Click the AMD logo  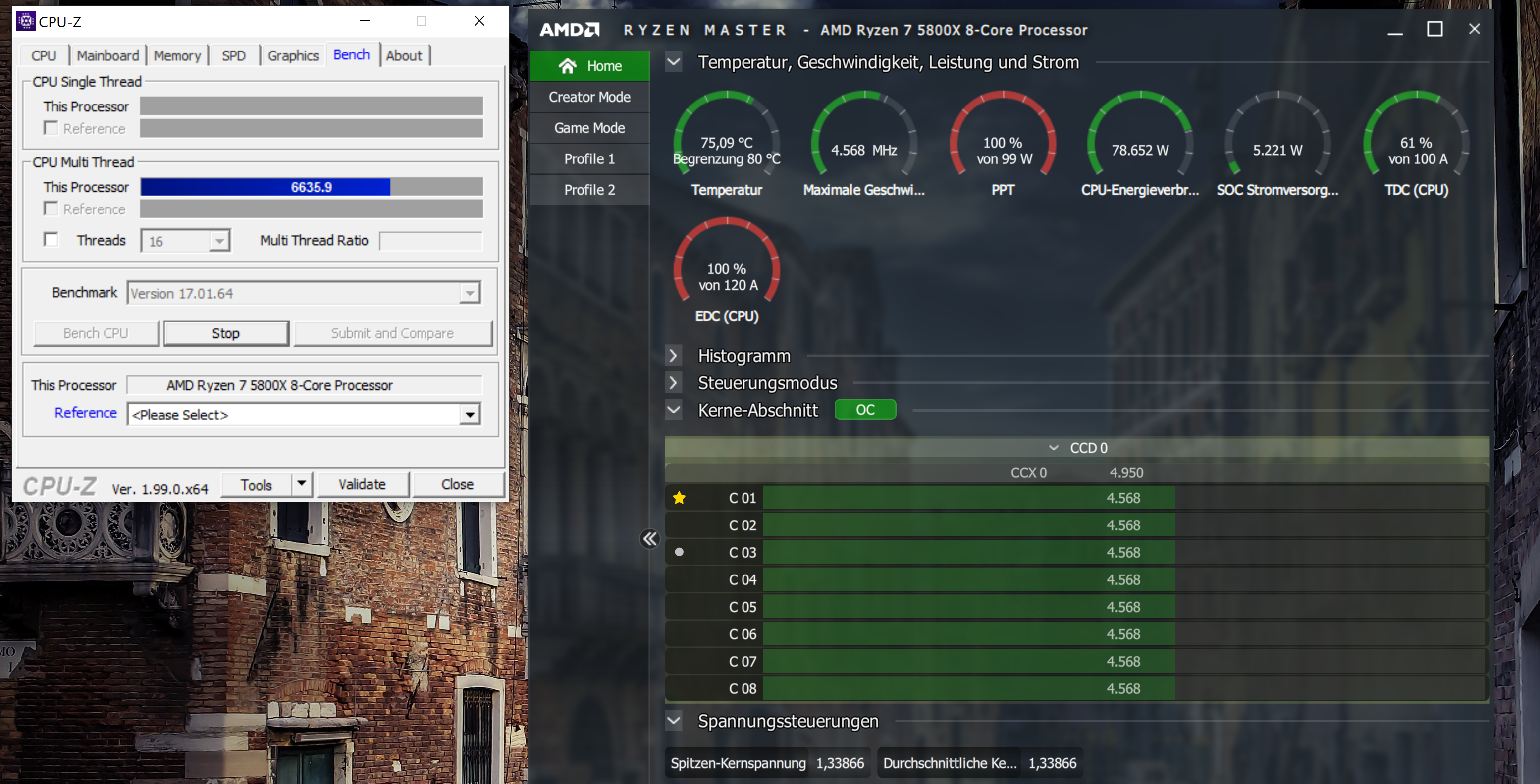click(570, 30)
